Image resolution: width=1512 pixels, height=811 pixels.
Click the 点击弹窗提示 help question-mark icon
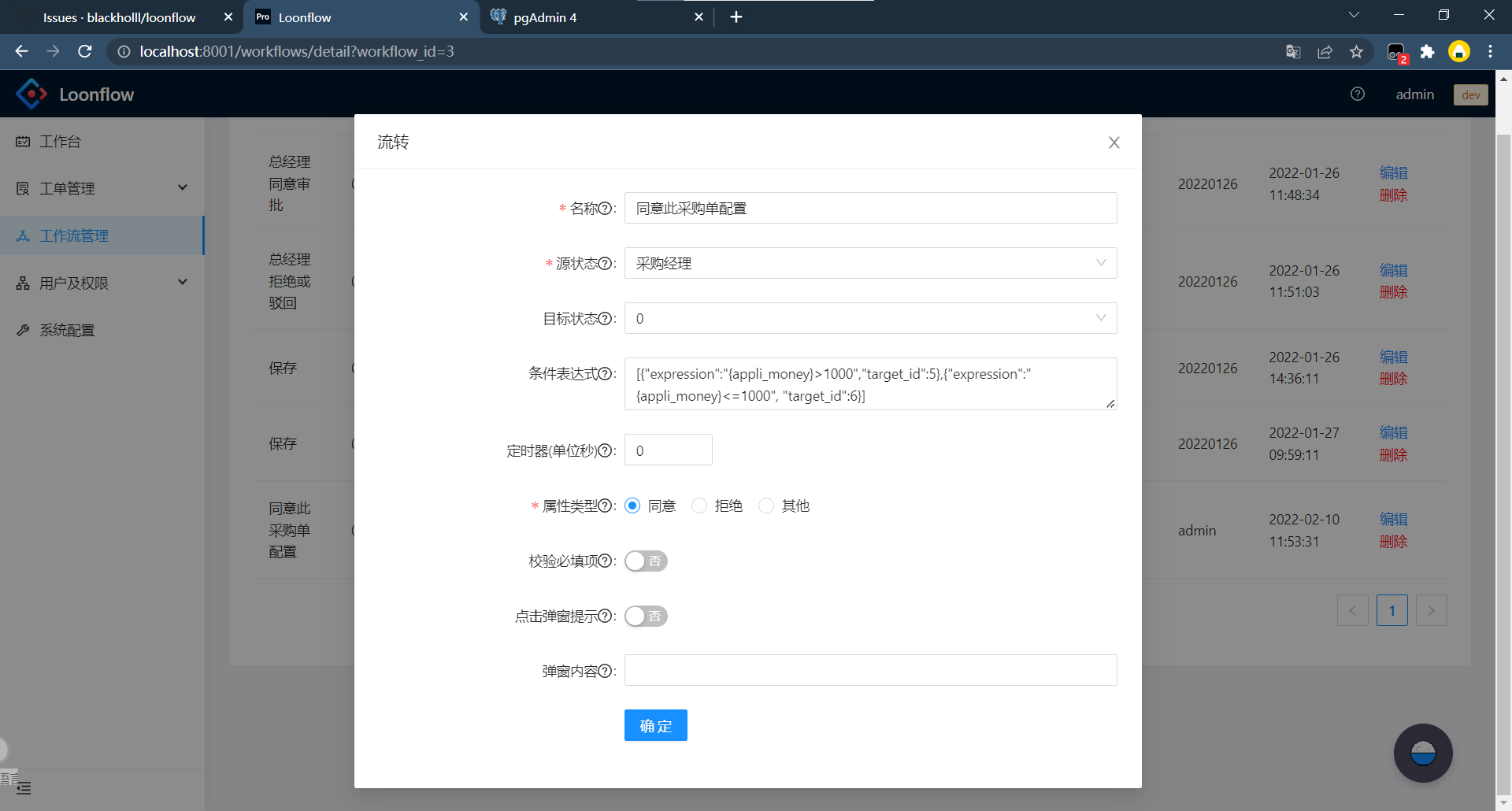point(605,617)
